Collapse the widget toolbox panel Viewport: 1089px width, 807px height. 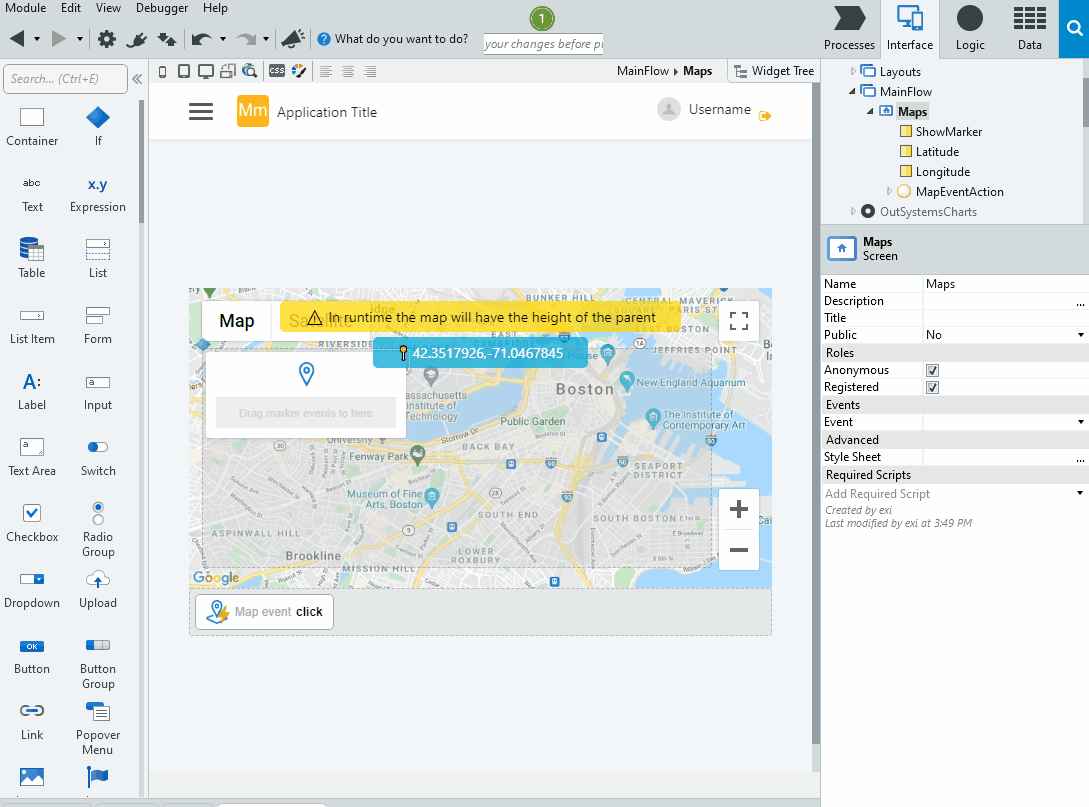pyautogui.click(x=137, y=79)
